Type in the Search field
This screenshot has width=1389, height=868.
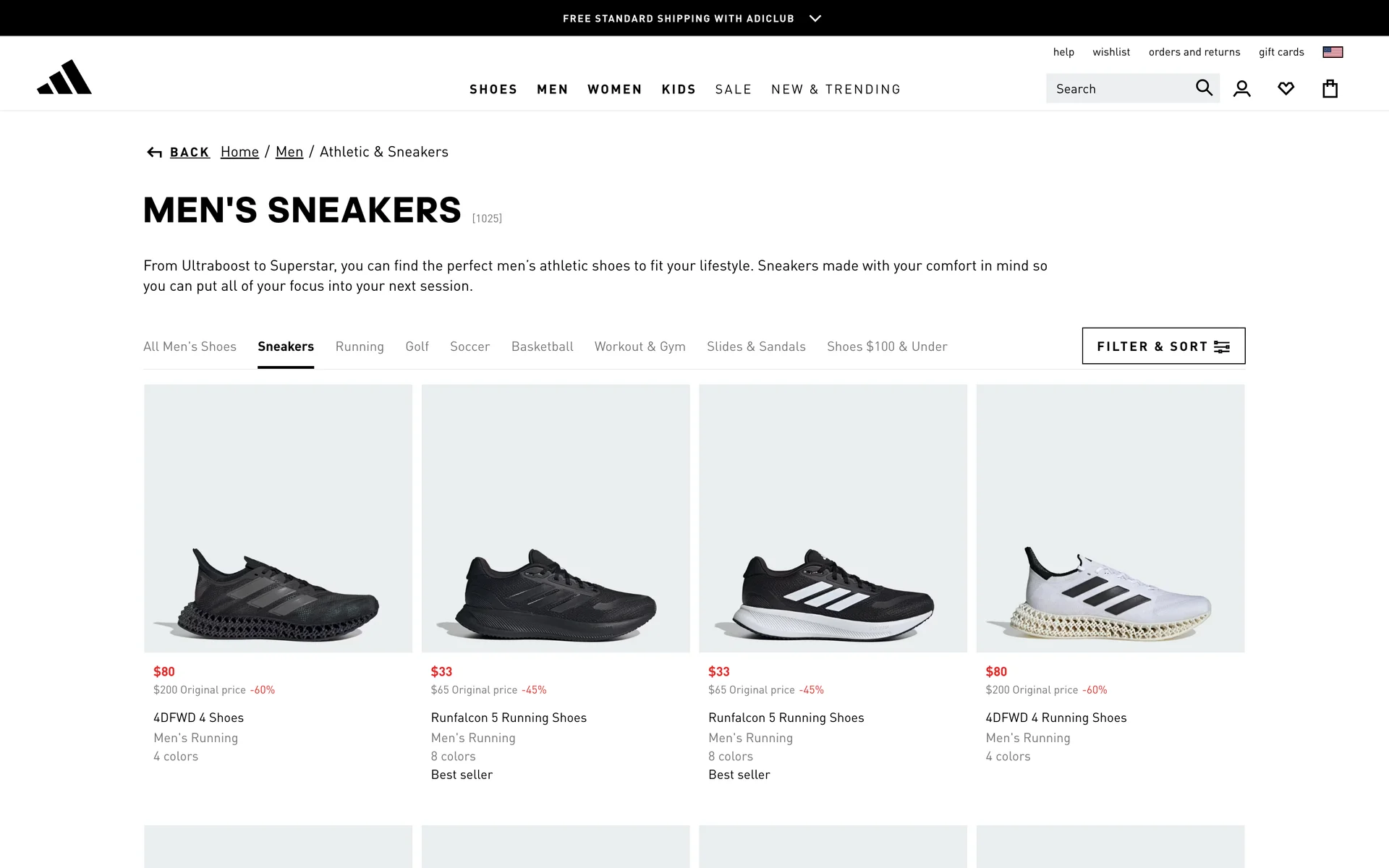[1118, 89]
